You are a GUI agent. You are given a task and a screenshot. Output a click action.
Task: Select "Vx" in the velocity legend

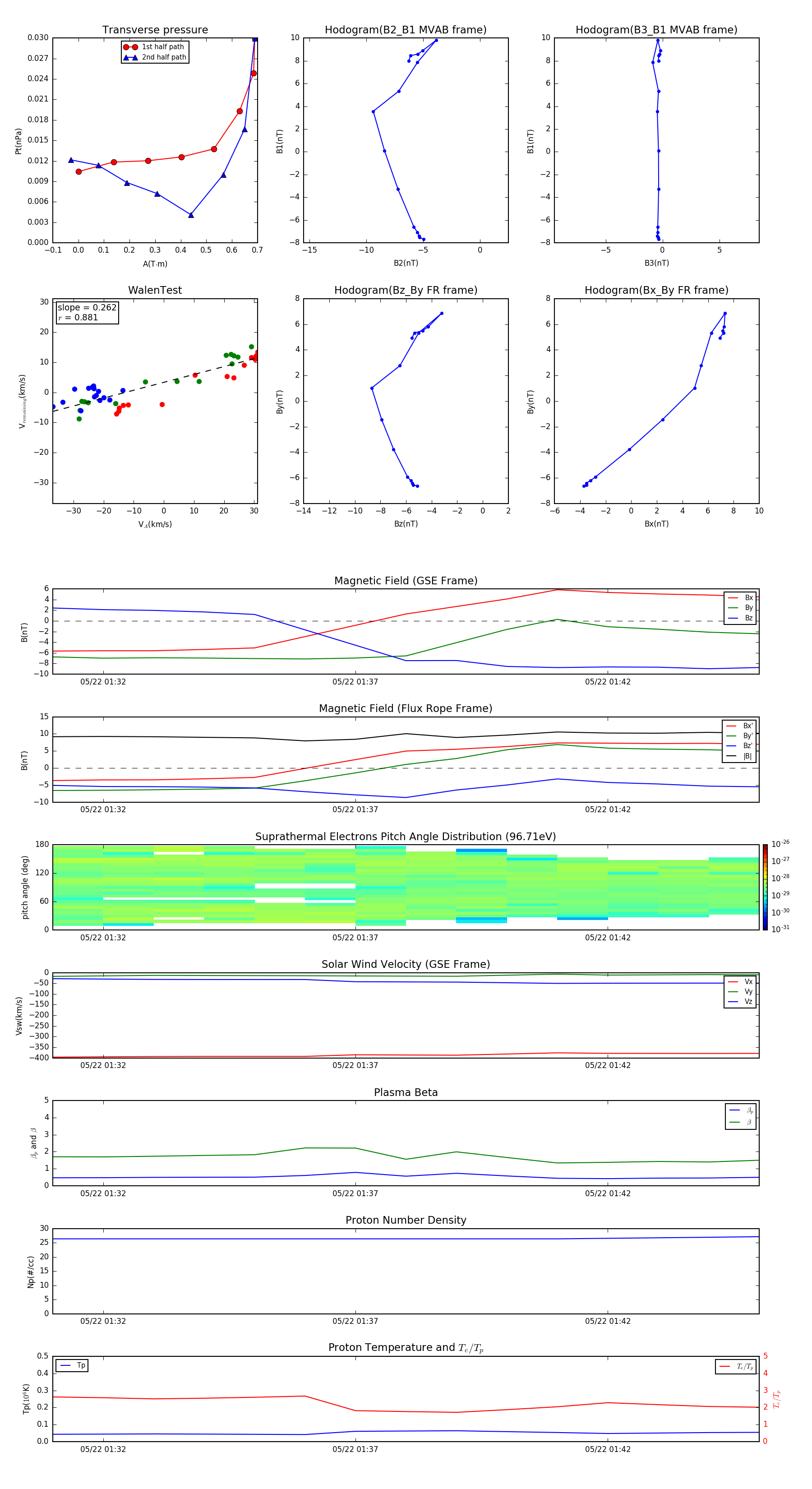pos(740,981)
